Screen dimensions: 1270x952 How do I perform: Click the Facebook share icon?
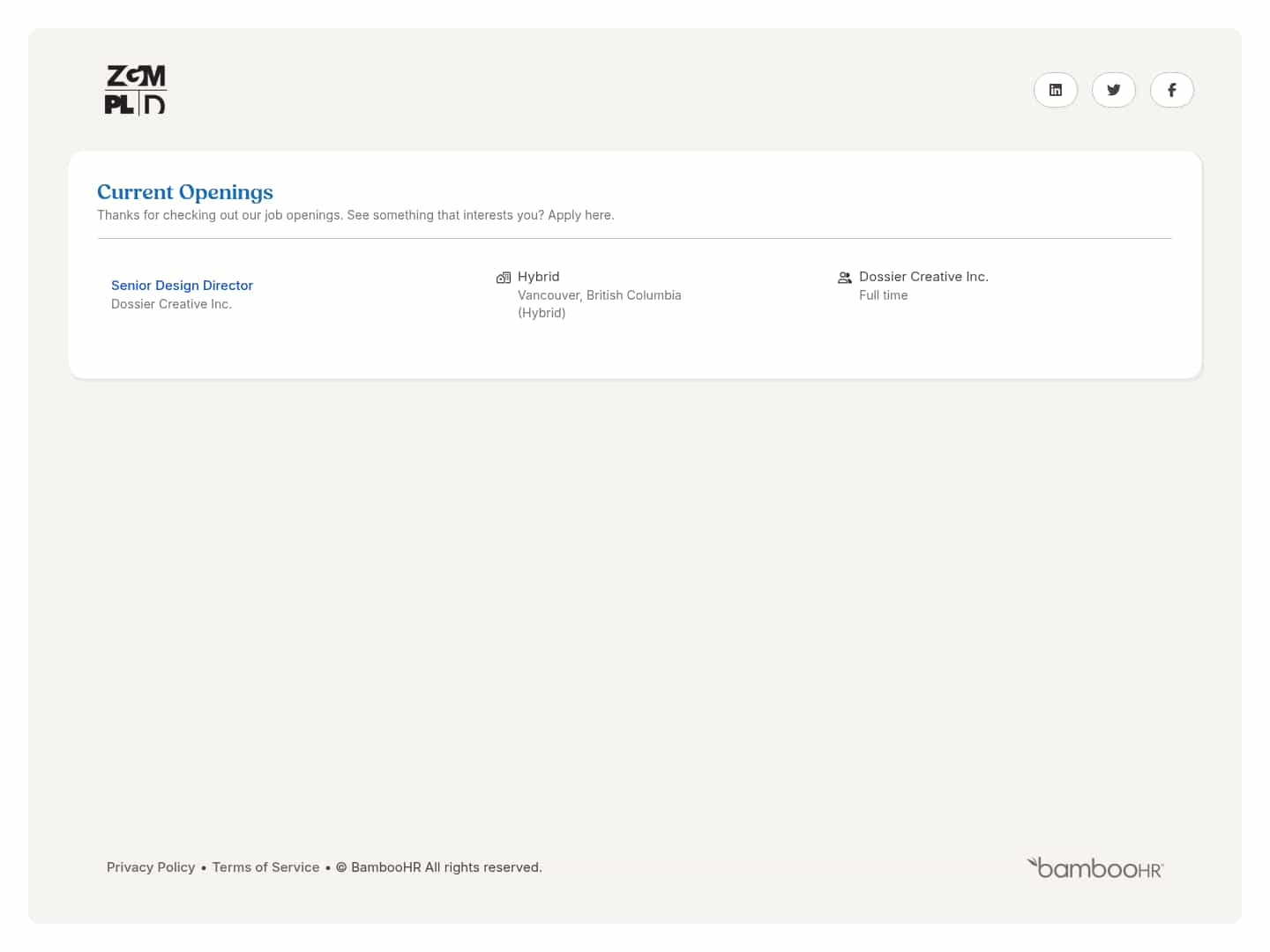click(1171, 90)
